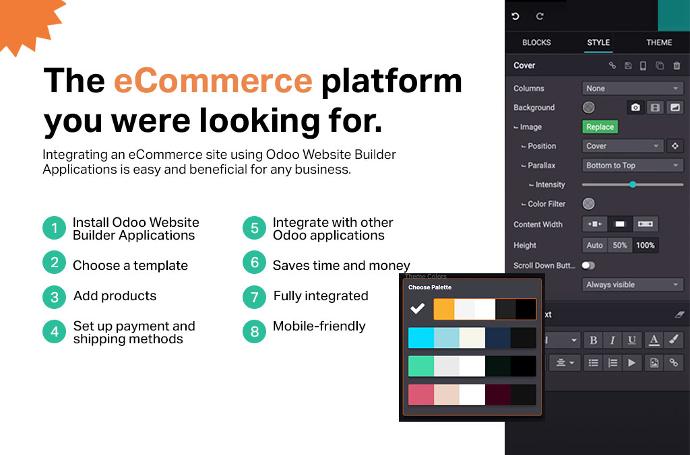Image resolution: width=690 pixels, height=455 pixels.
Task: Click the 'Saves time and money' item
Action: [341, 265]
